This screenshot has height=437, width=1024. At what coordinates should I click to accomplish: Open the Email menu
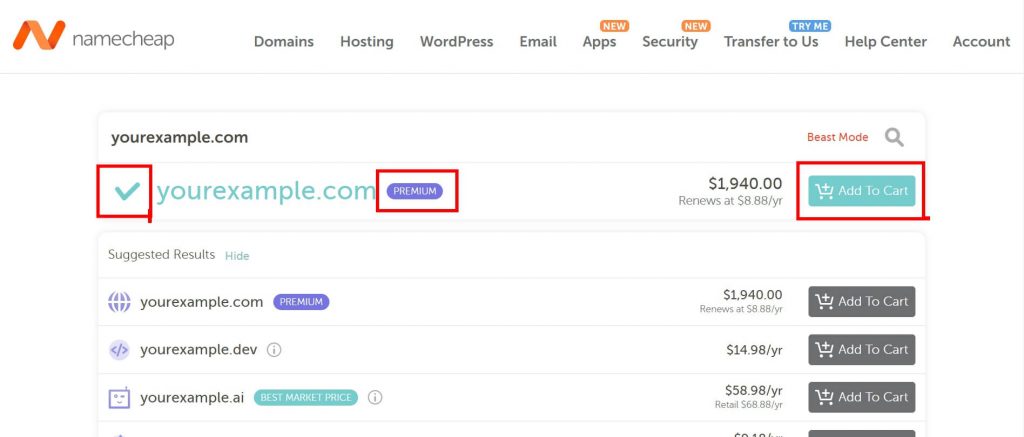537,42
